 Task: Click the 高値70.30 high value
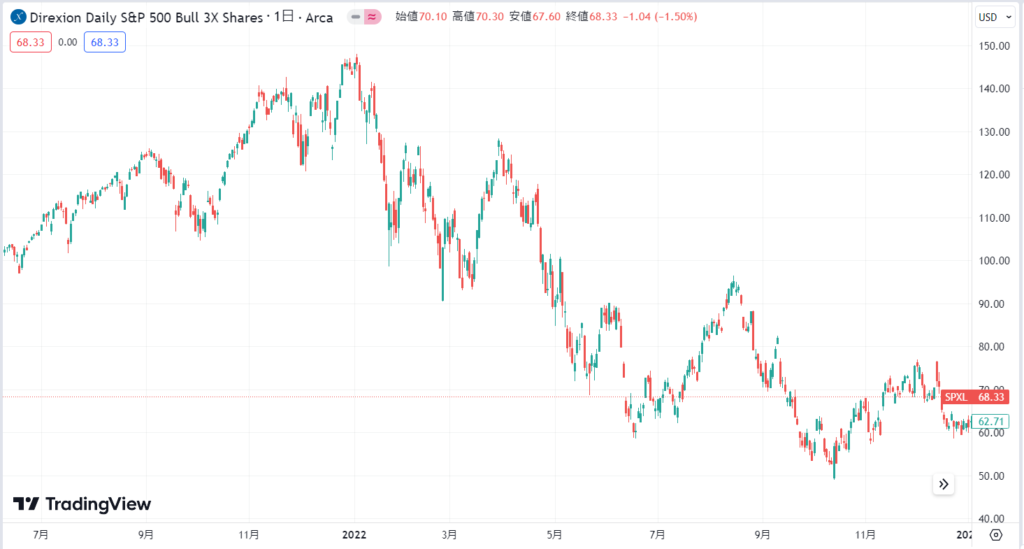click(x=478, y=17)
